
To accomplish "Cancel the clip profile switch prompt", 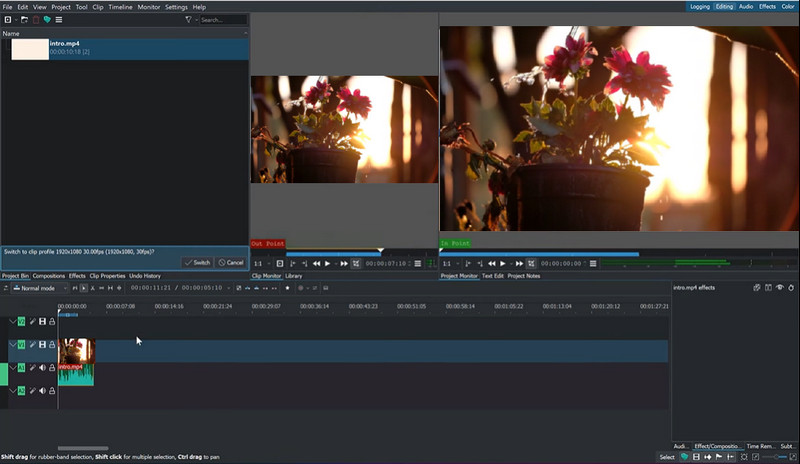I will click(231, 262).
